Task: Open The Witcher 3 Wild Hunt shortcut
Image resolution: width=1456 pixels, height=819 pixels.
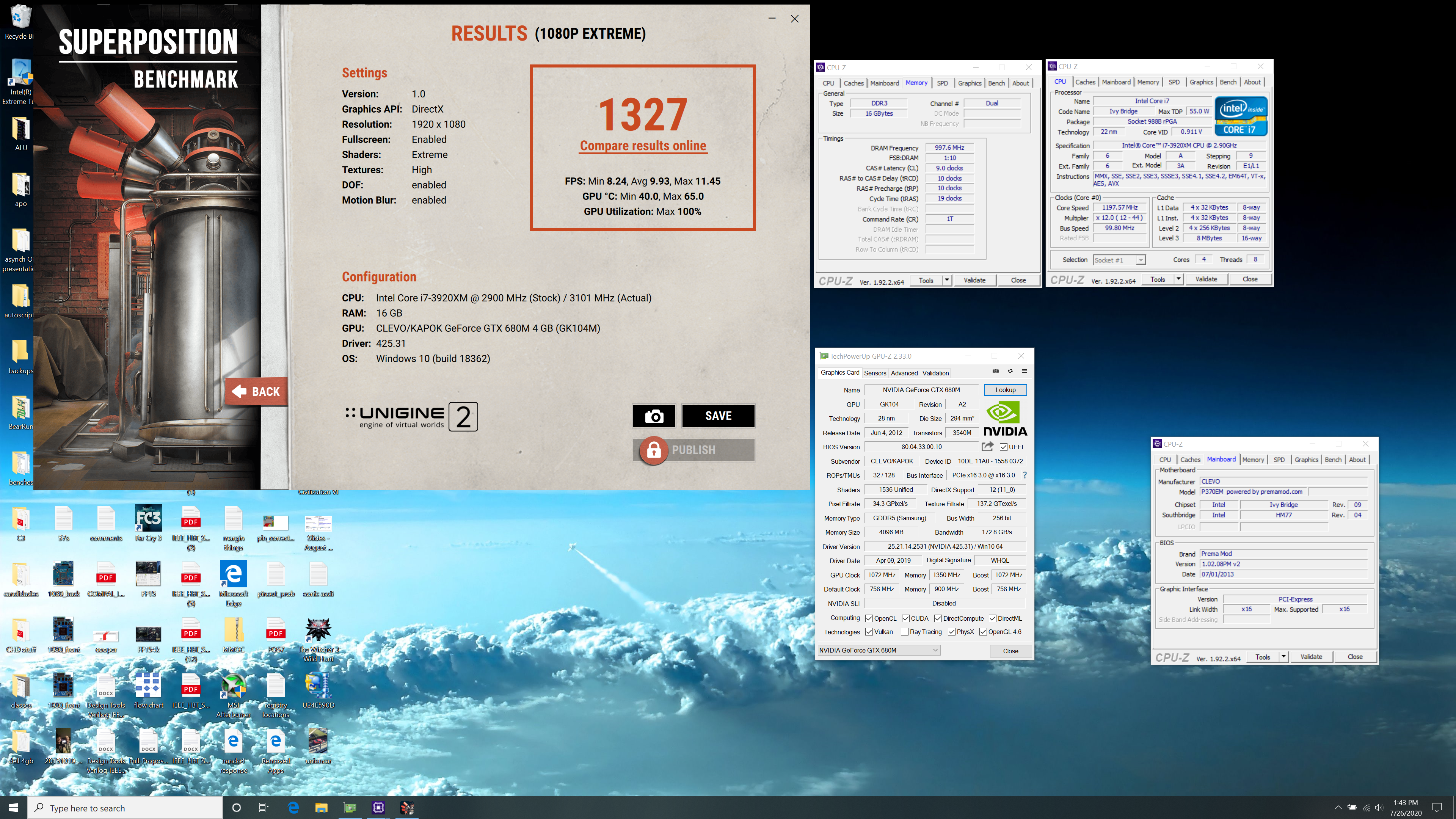Action: (318, 639)
